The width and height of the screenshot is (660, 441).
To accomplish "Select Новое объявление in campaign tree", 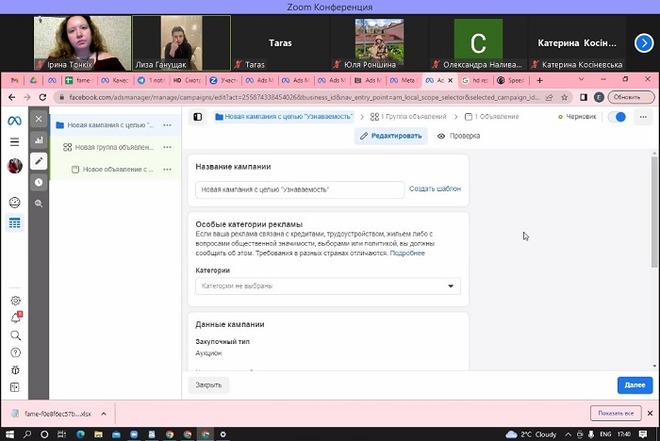I will (117, 169).
